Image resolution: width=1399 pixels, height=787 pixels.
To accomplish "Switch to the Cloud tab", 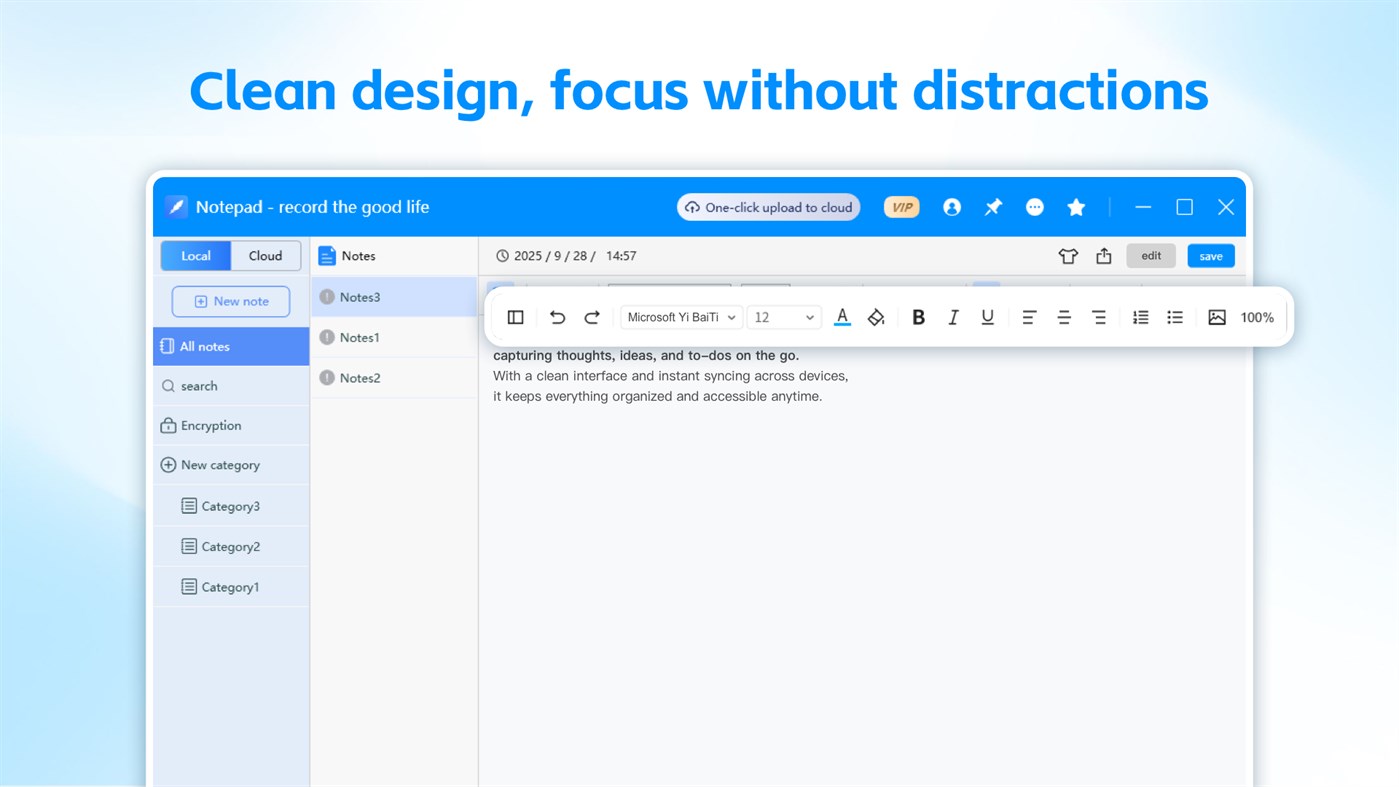I will (266, 256).
